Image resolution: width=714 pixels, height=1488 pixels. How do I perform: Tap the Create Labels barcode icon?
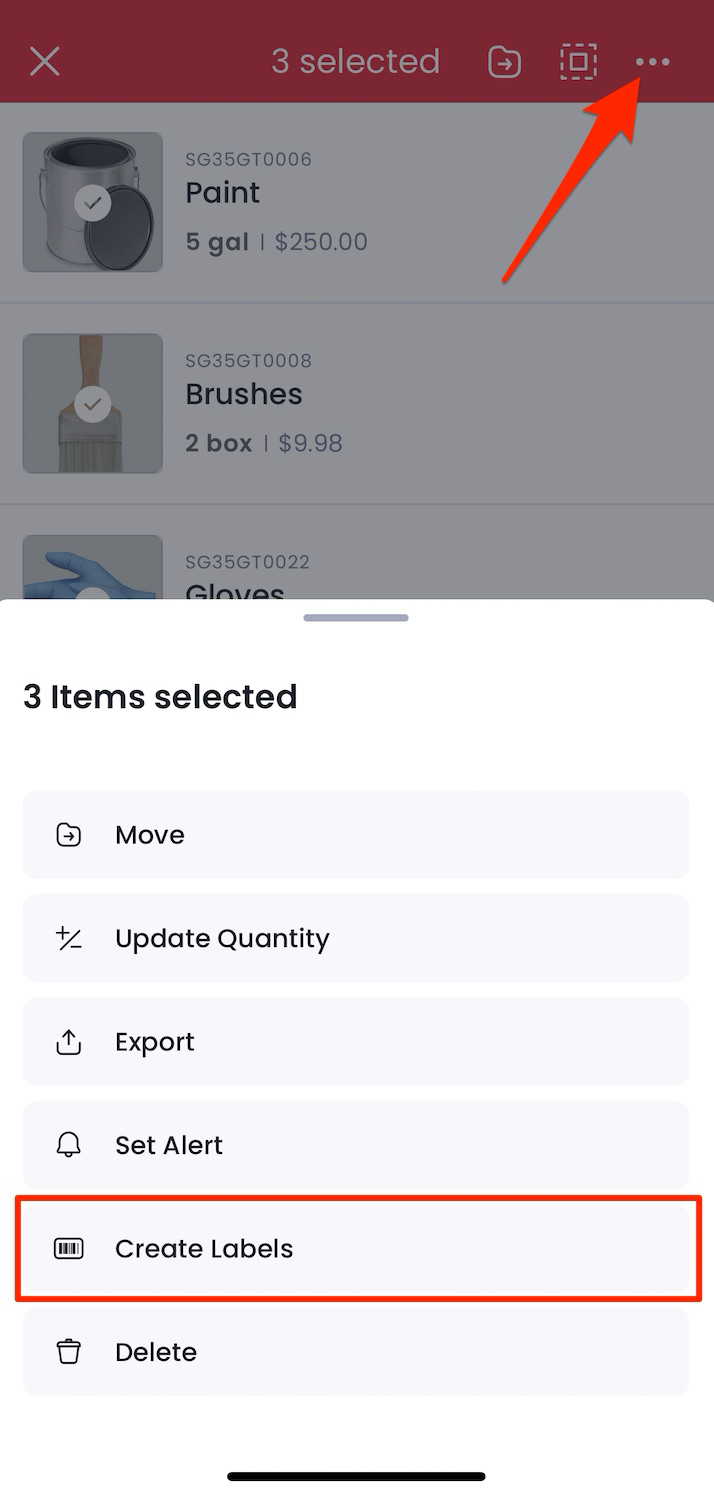click(68, 1249)
